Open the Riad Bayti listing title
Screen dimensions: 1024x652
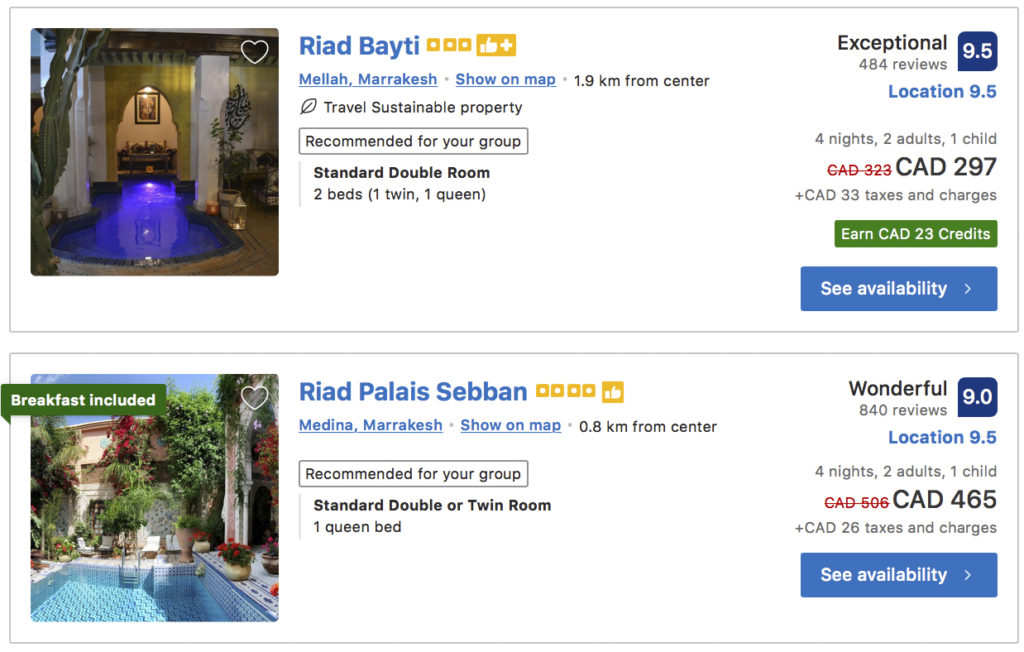pos(359,45)
